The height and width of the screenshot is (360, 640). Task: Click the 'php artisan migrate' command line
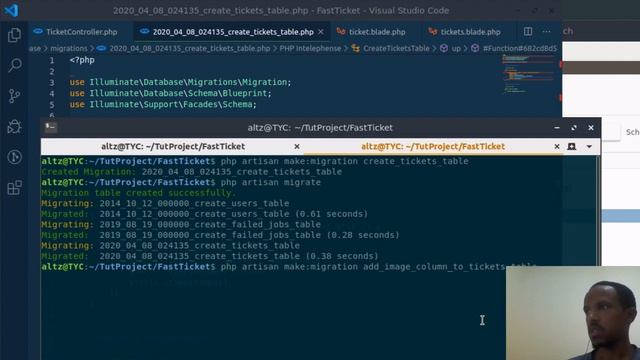[x=181, y=182]
